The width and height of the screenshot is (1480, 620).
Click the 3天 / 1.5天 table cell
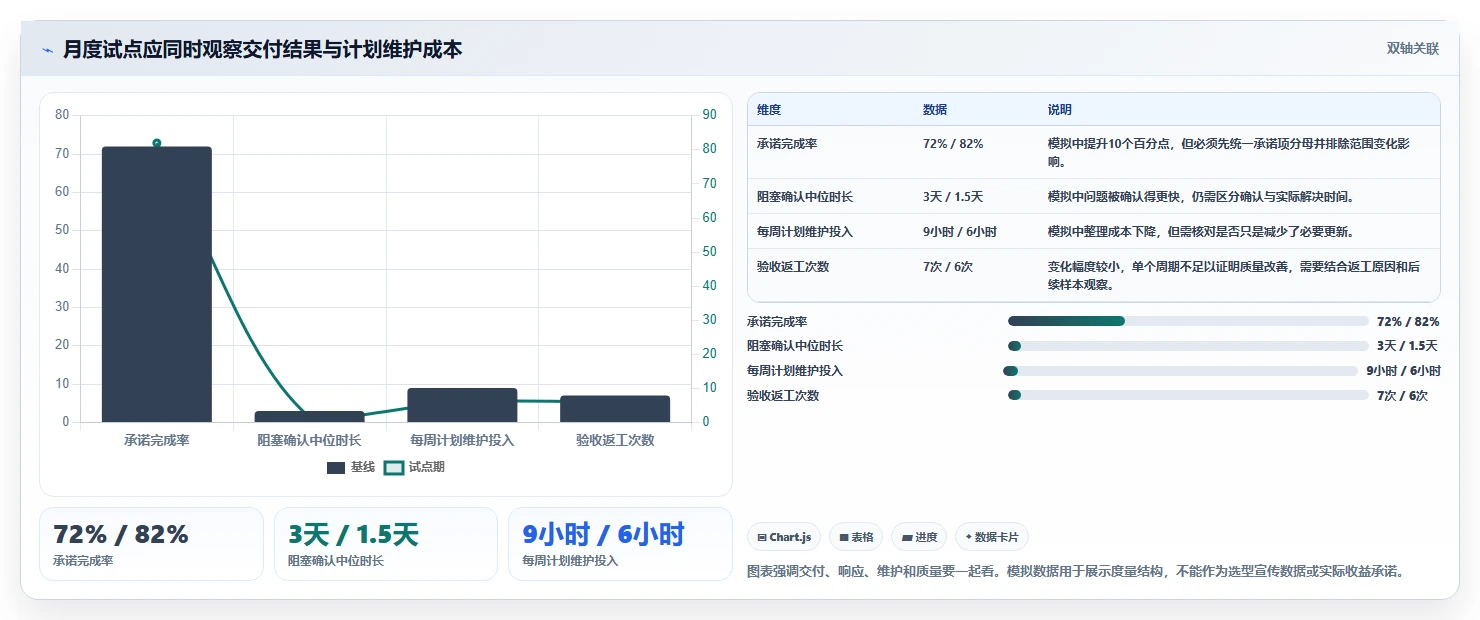(953, 196)
